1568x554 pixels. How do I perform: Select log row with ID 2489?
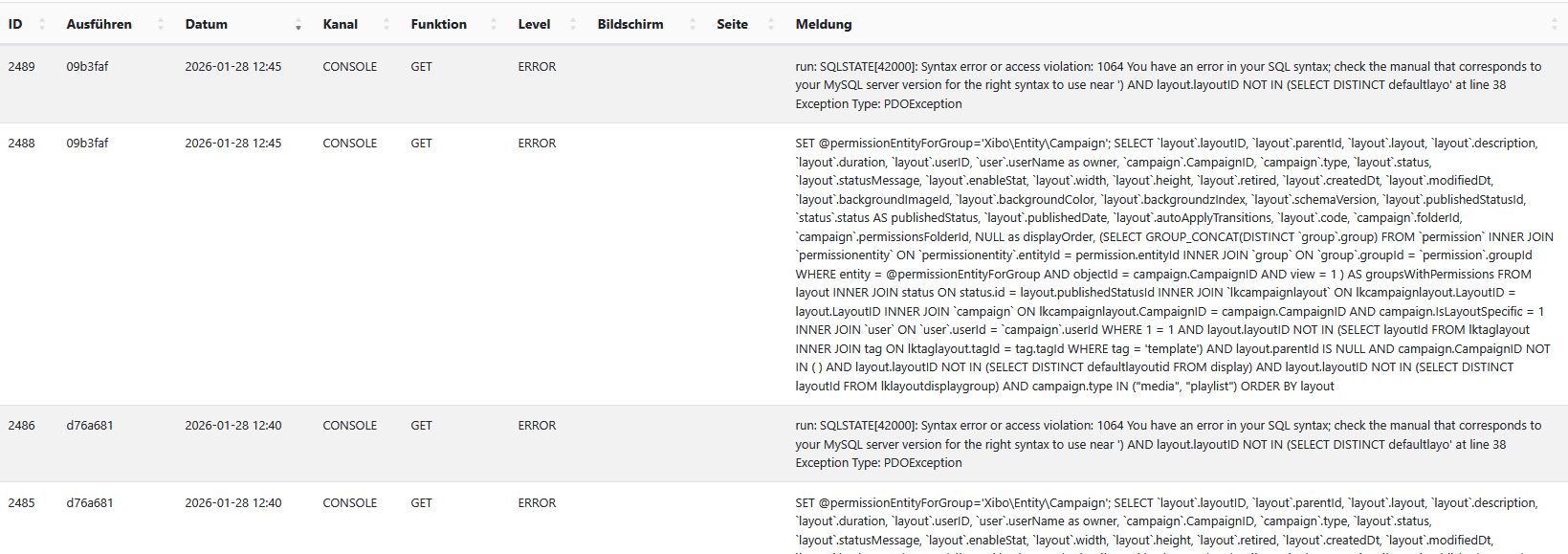[21, 67]
